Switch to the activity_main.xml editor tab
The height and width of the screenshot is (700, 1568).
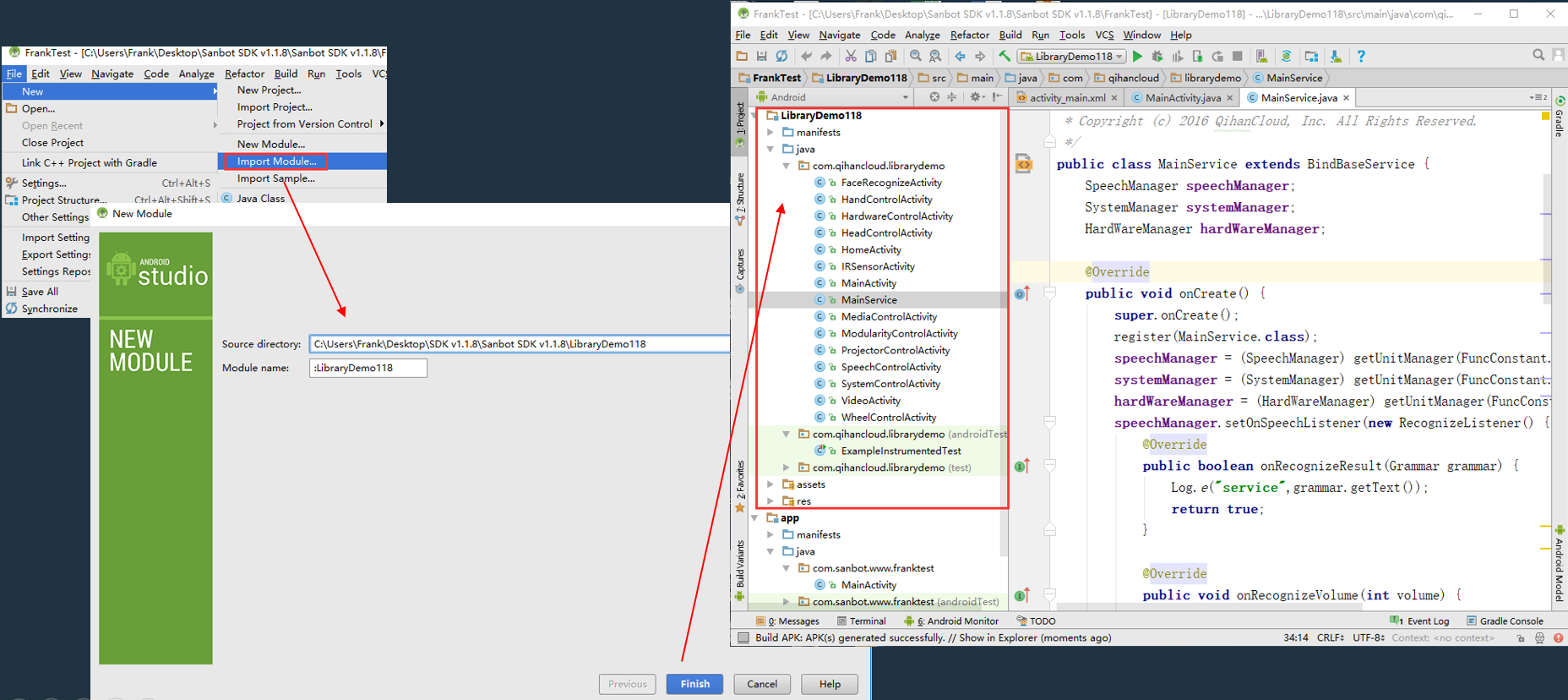[x=1067, y=98]
